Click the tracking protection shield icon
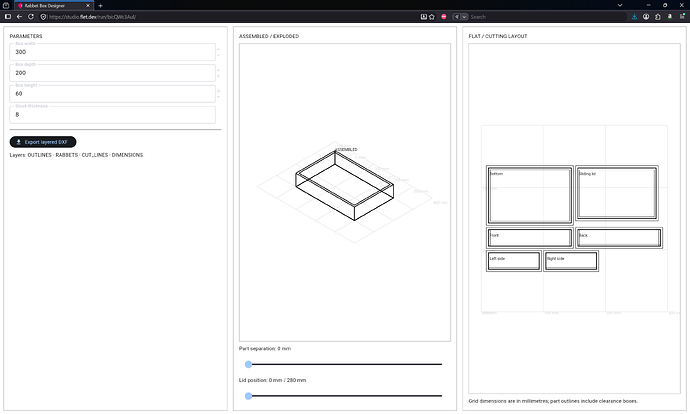 pos(43,17)
